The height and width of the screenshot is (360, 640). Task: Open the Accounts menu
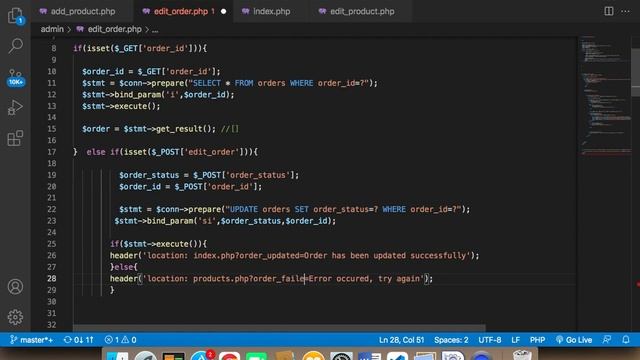click(16, 287)
